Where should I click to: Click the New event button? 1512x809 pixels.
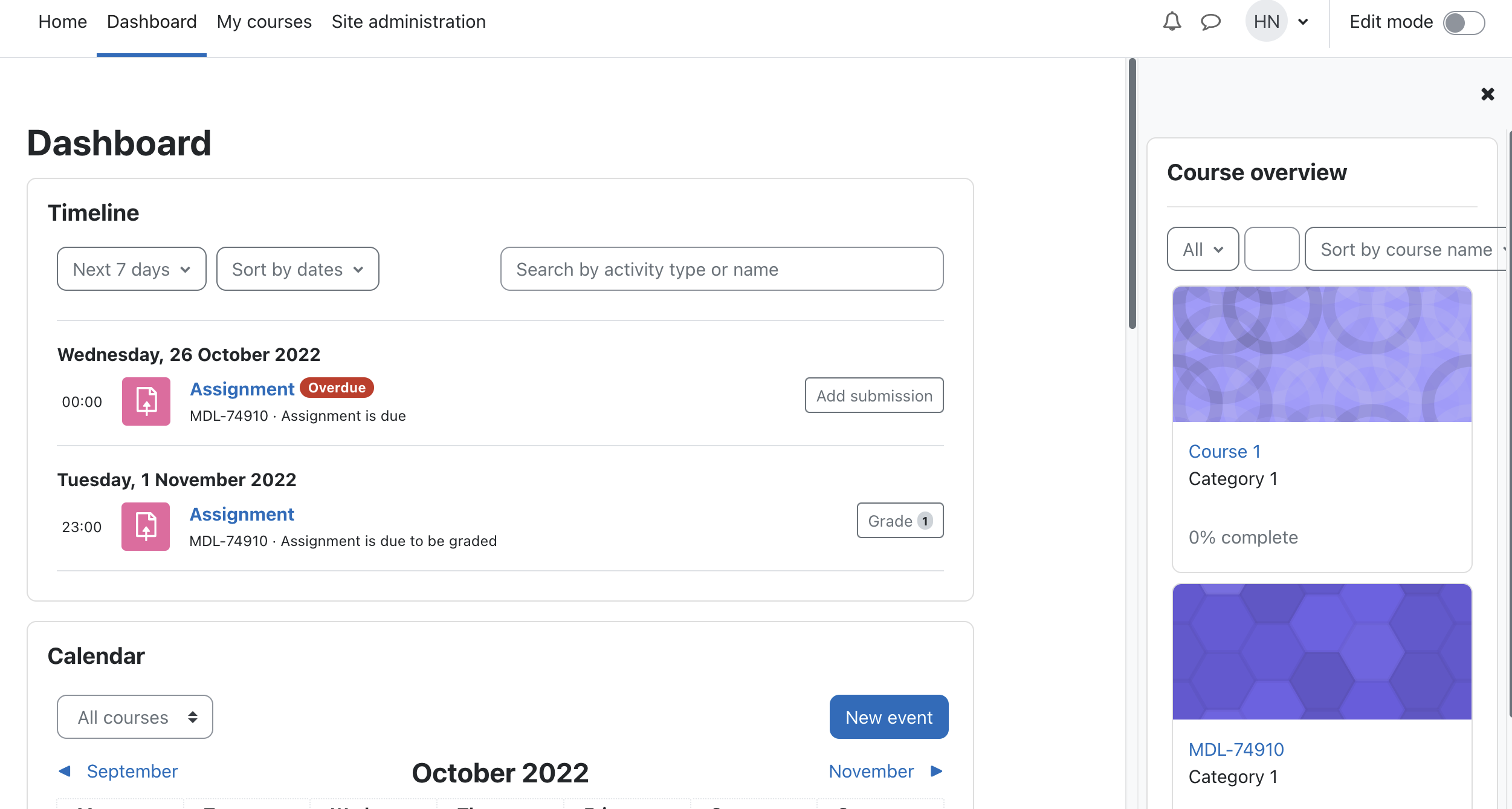pos(889,717)
